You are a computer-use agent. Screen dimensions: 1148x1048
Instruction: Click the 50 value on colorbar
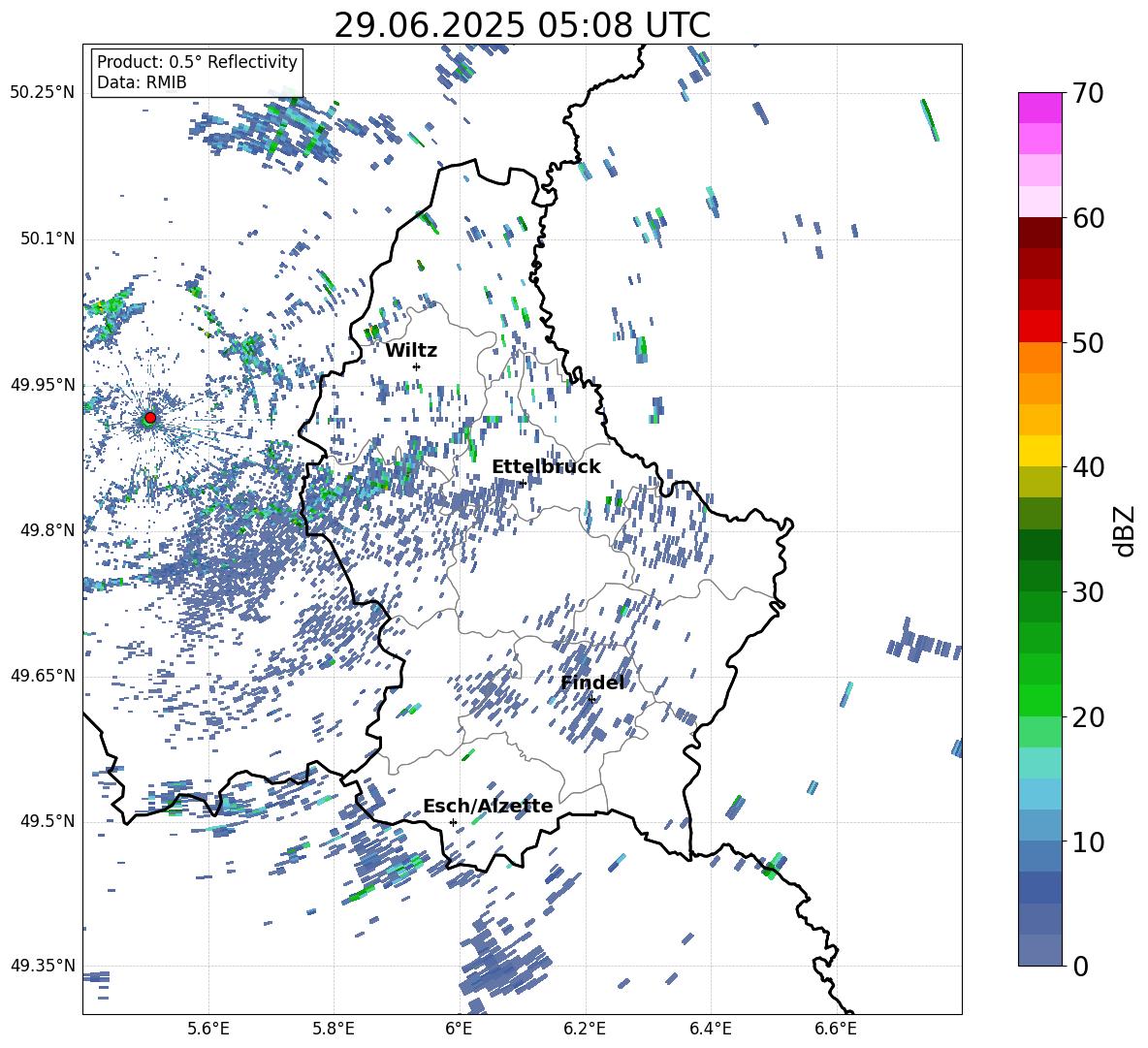click(1088, 342)
